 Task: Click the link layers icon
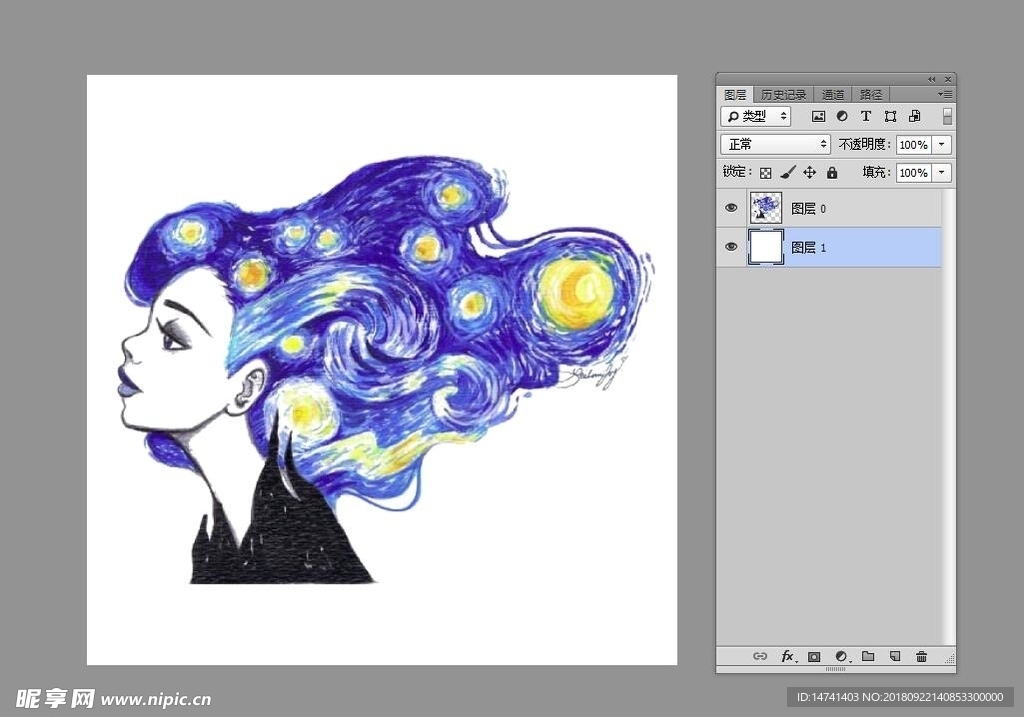[x=760, y=656]
